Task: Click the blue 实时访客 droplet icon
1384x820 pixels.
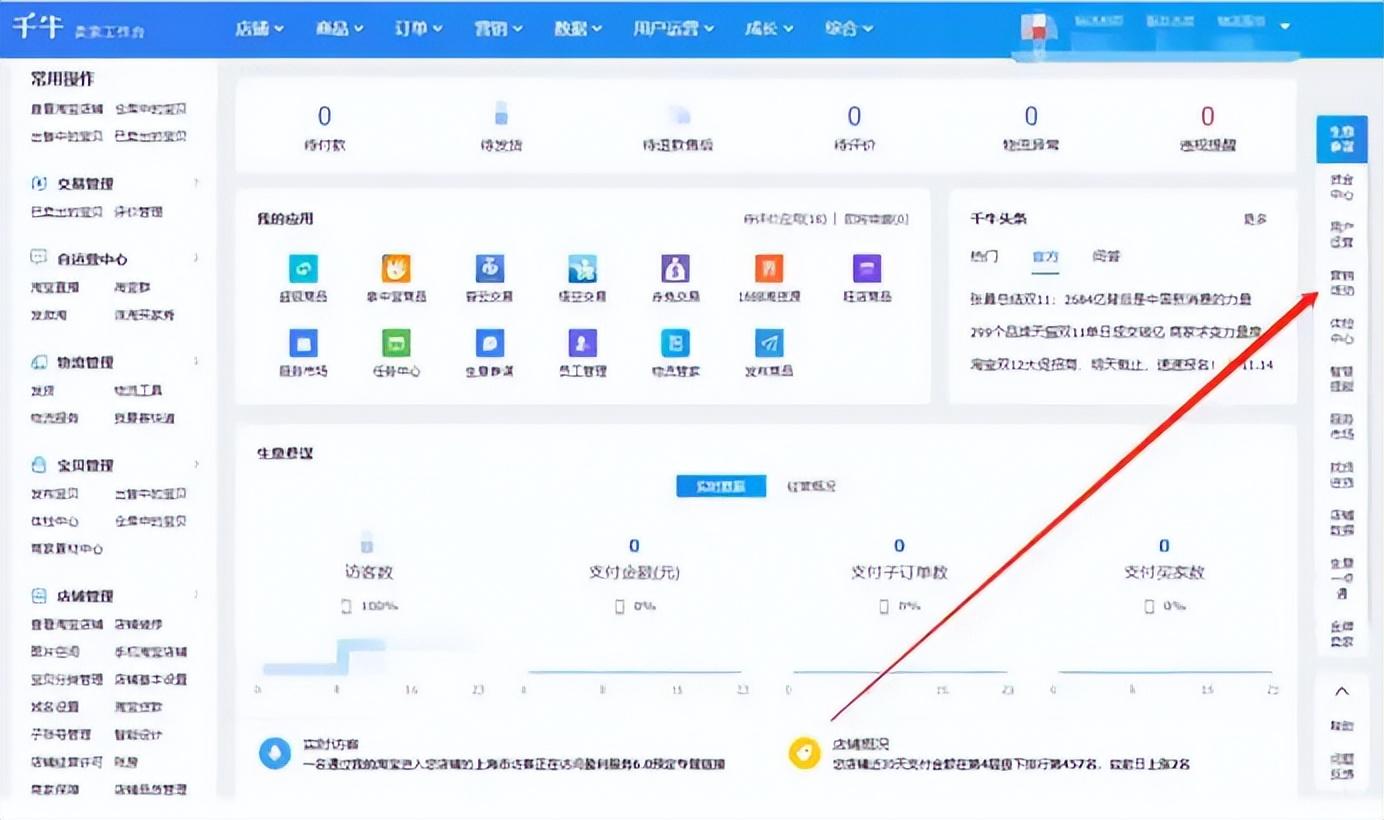Action: click(275, 753)
